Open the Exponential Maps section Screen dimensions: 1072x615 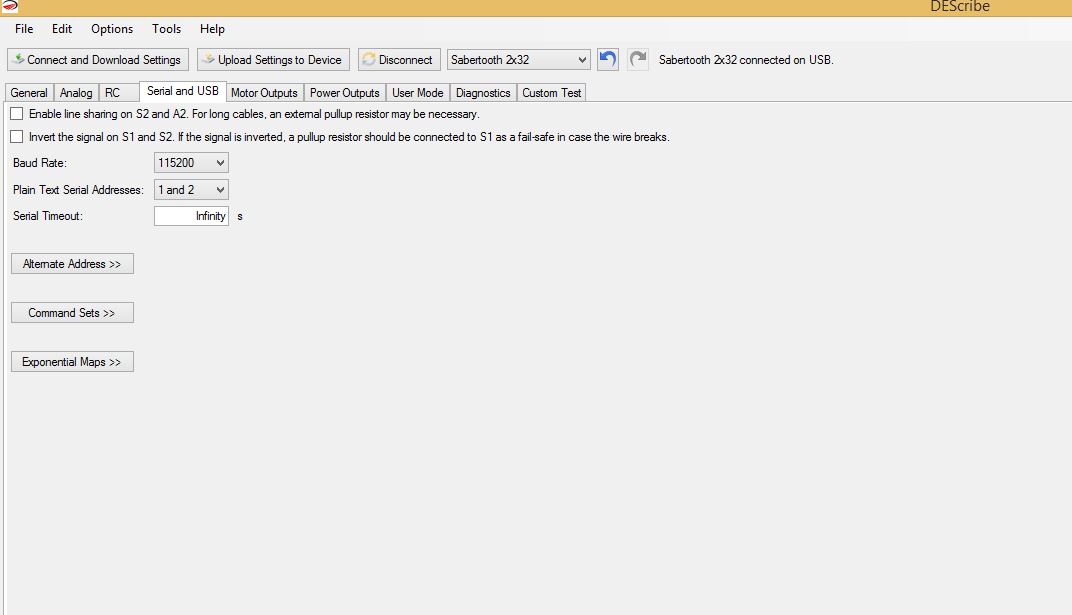pos(72,362)
